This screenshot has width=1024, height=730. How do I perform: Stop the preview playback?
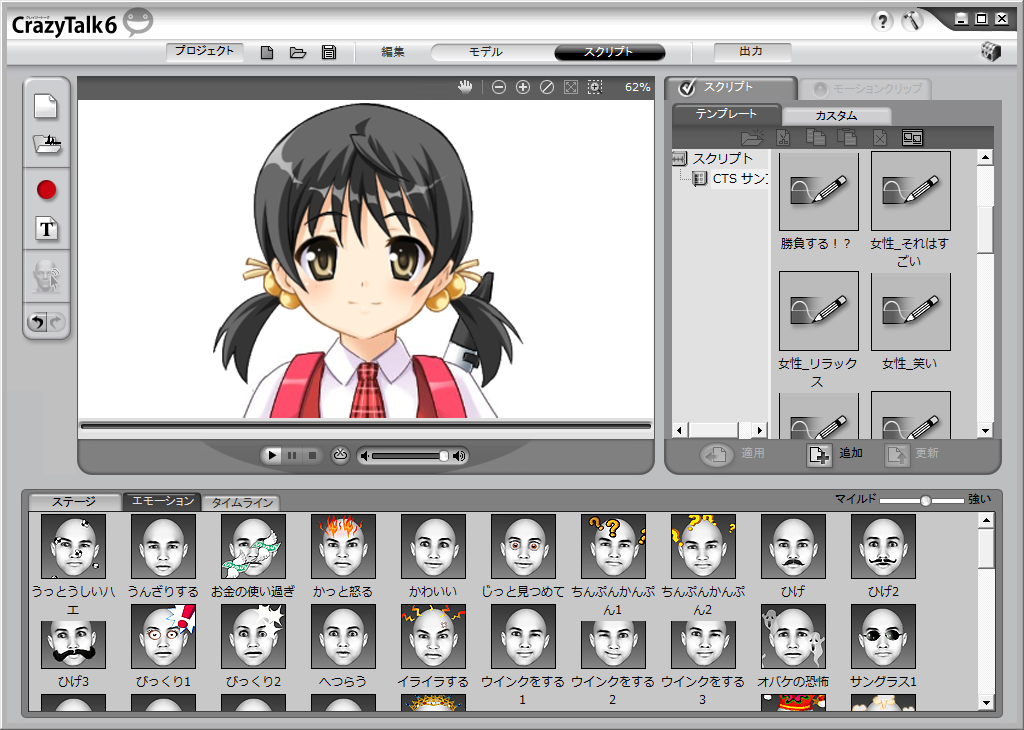pos(312,455)
